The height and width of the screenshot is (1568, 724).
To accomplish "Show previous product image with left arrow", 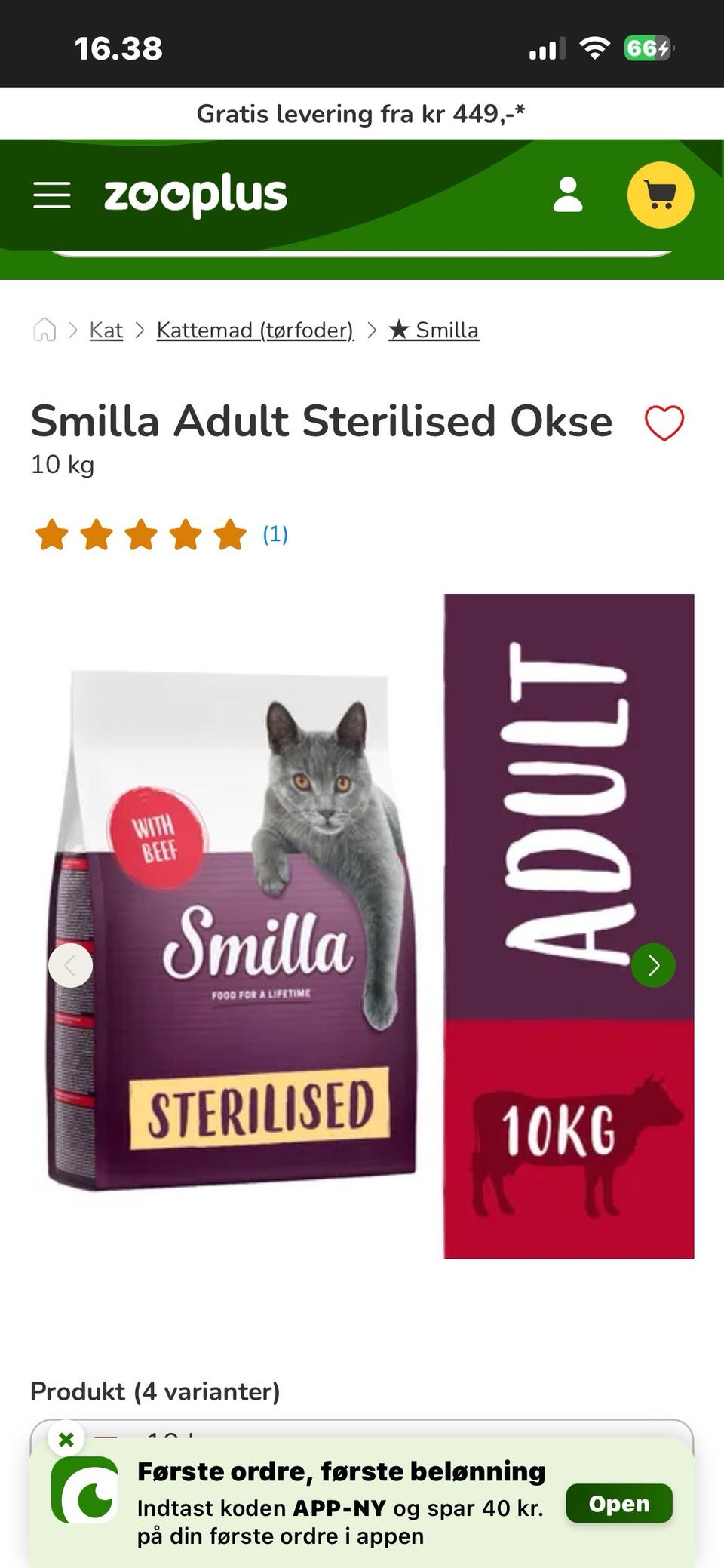I will pos(70,965).
